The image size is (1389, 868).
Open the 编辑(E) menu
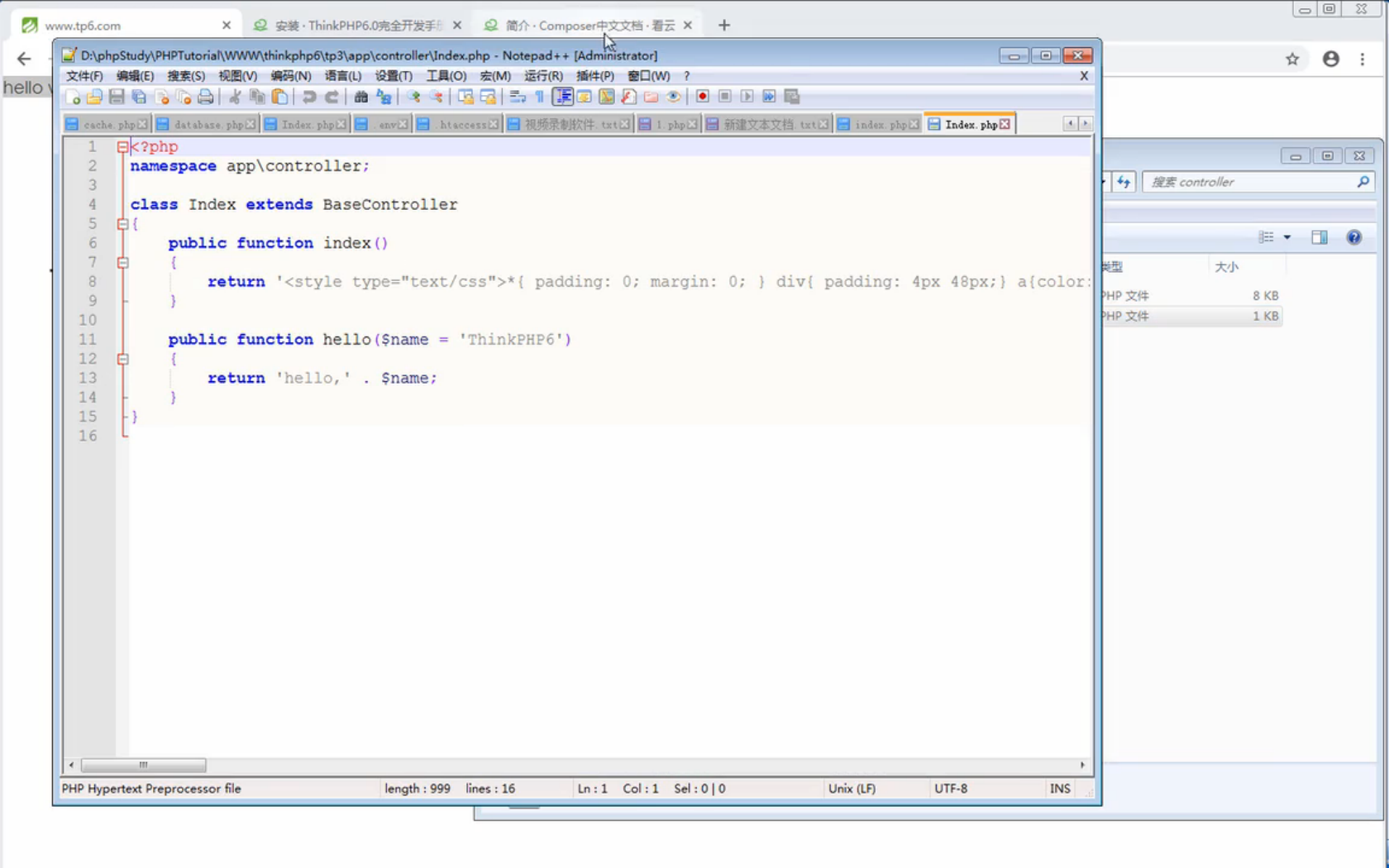pyautogui.click(x=135, y=76)
